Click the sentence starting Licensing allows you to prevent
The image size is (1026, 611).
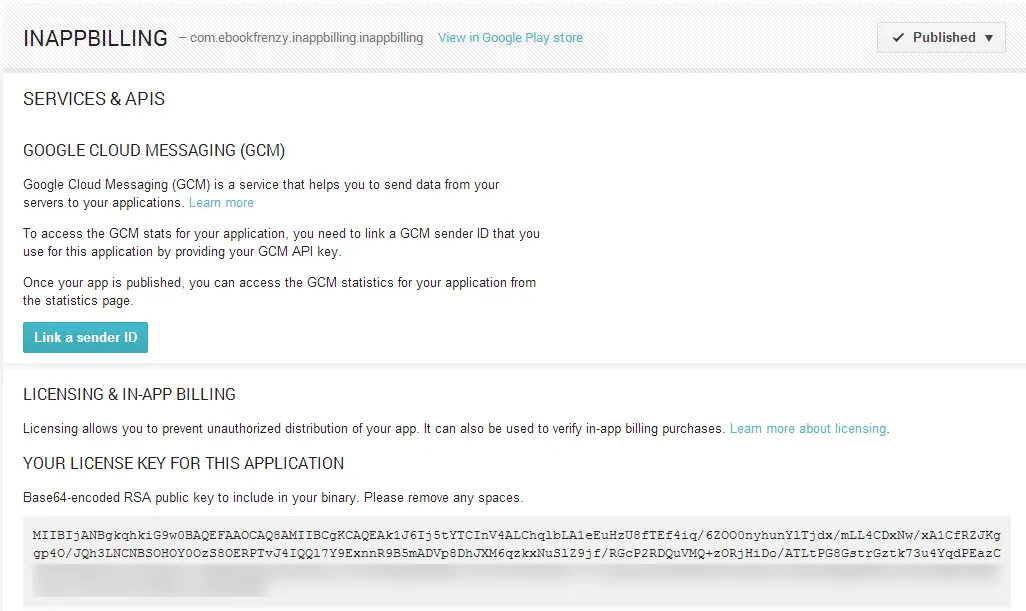coord(373,428)
